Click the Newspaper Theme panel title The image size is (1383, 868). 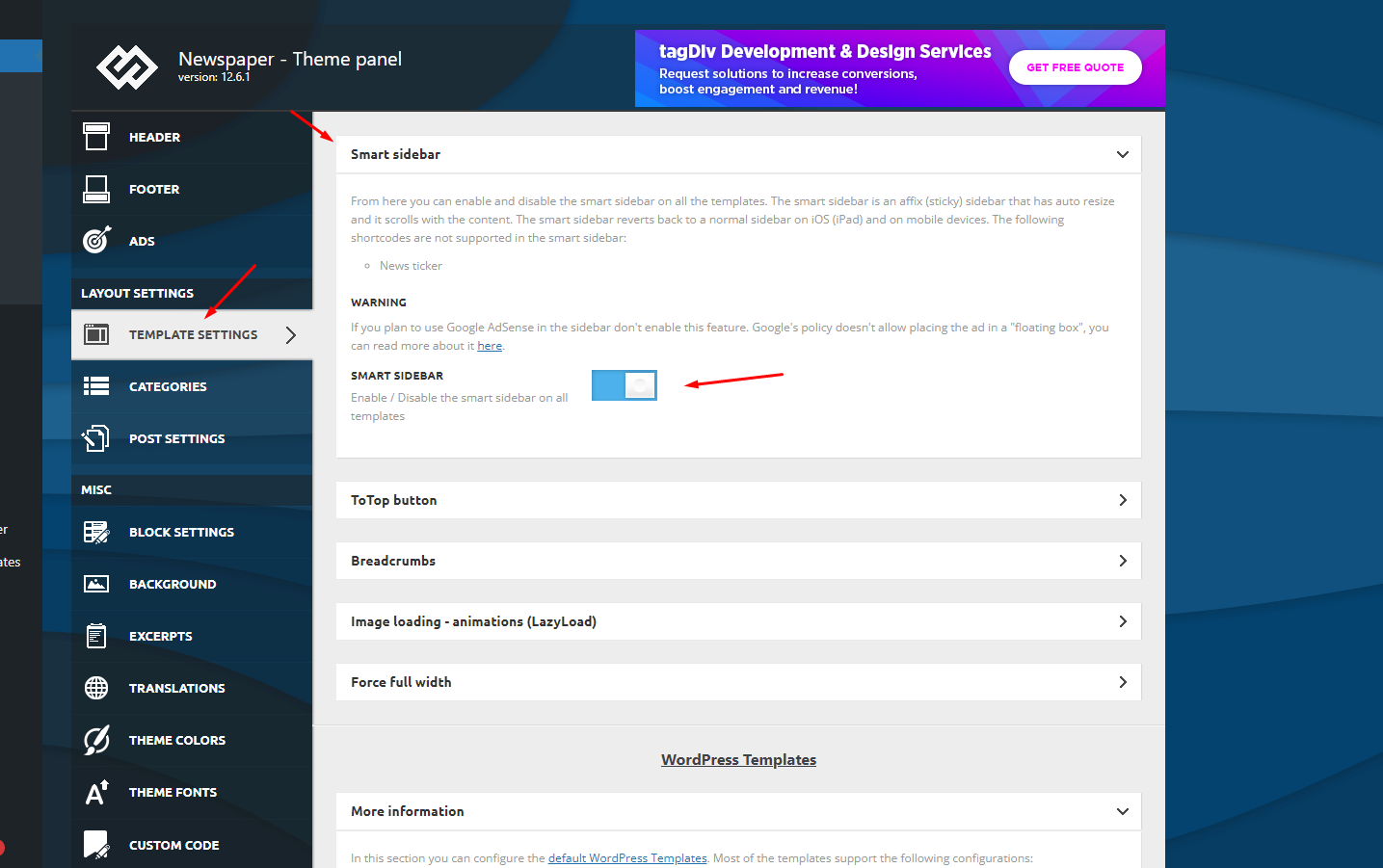click(x=290, y=59)
